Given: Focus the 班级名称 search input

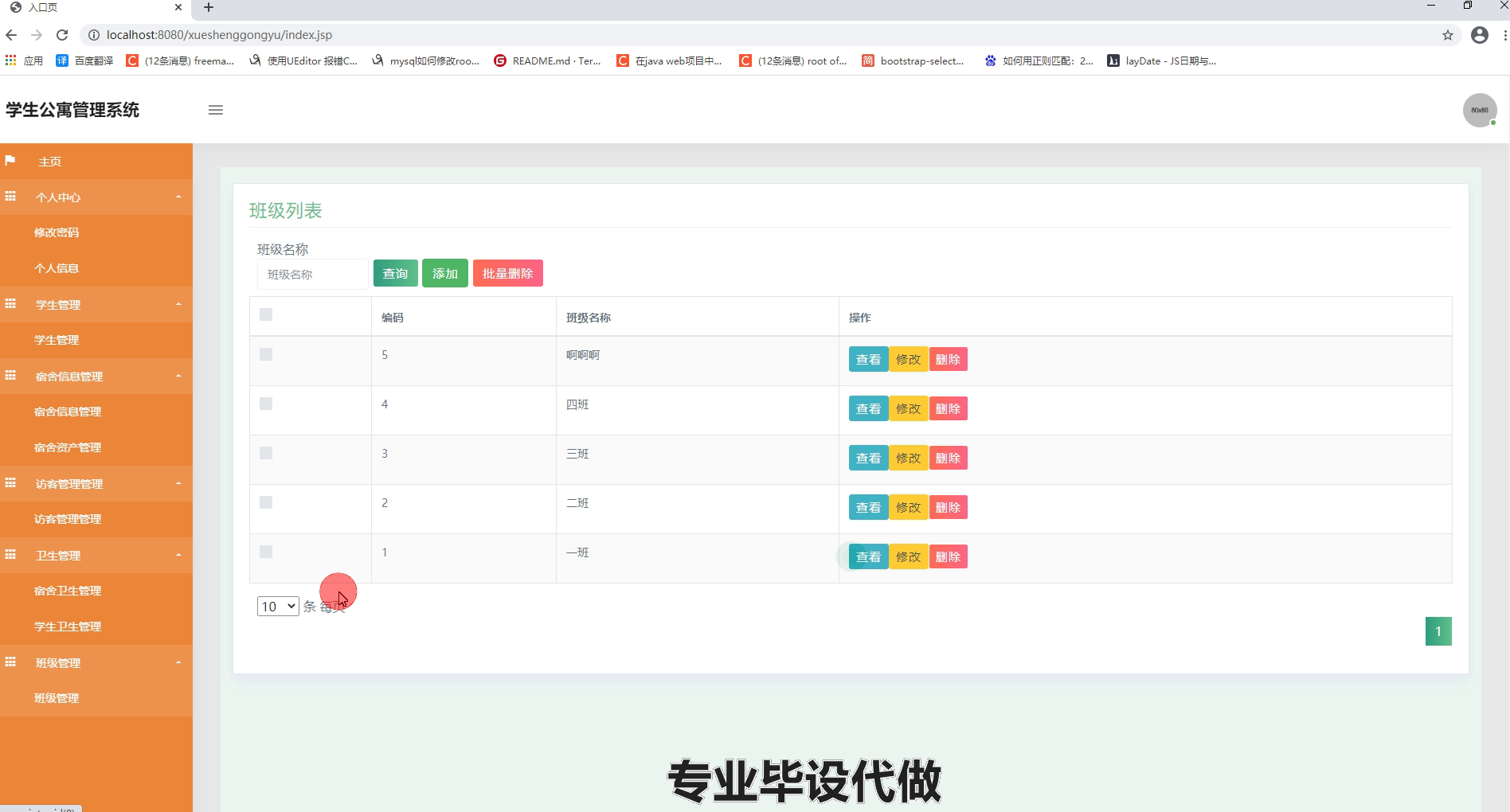Looking at the screenshot, I should tap(312, 274).
